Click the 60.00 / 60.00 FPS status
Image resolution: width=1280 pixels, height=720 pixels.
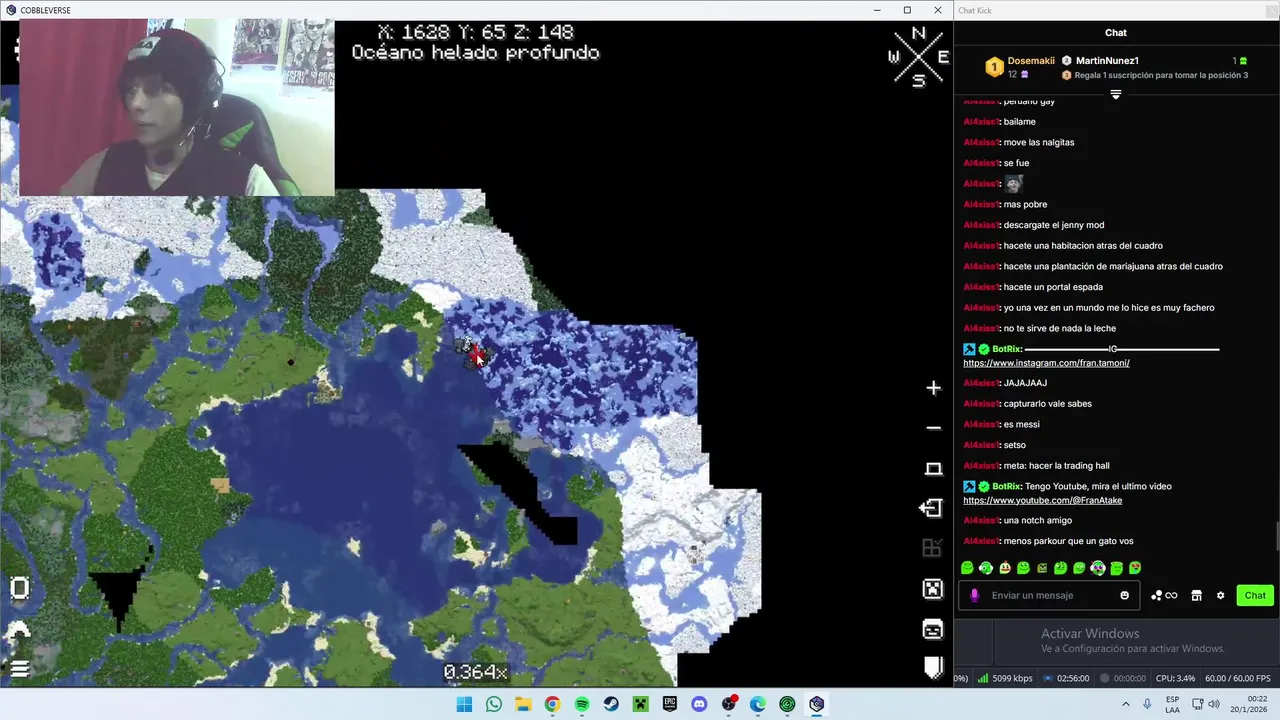(1240, 678)
